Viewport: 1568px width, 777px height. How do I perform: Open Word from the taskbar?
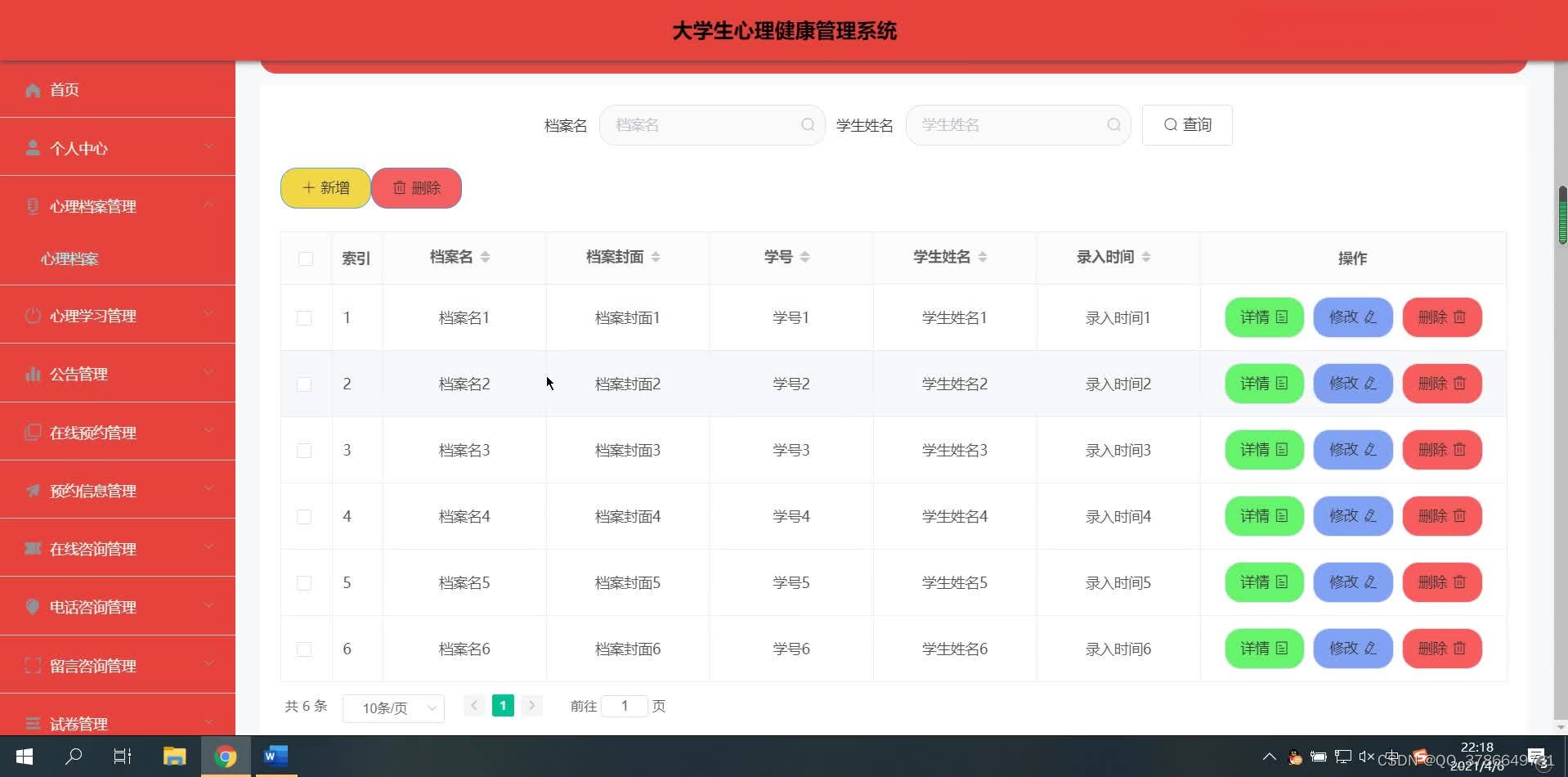coord(275,756)
